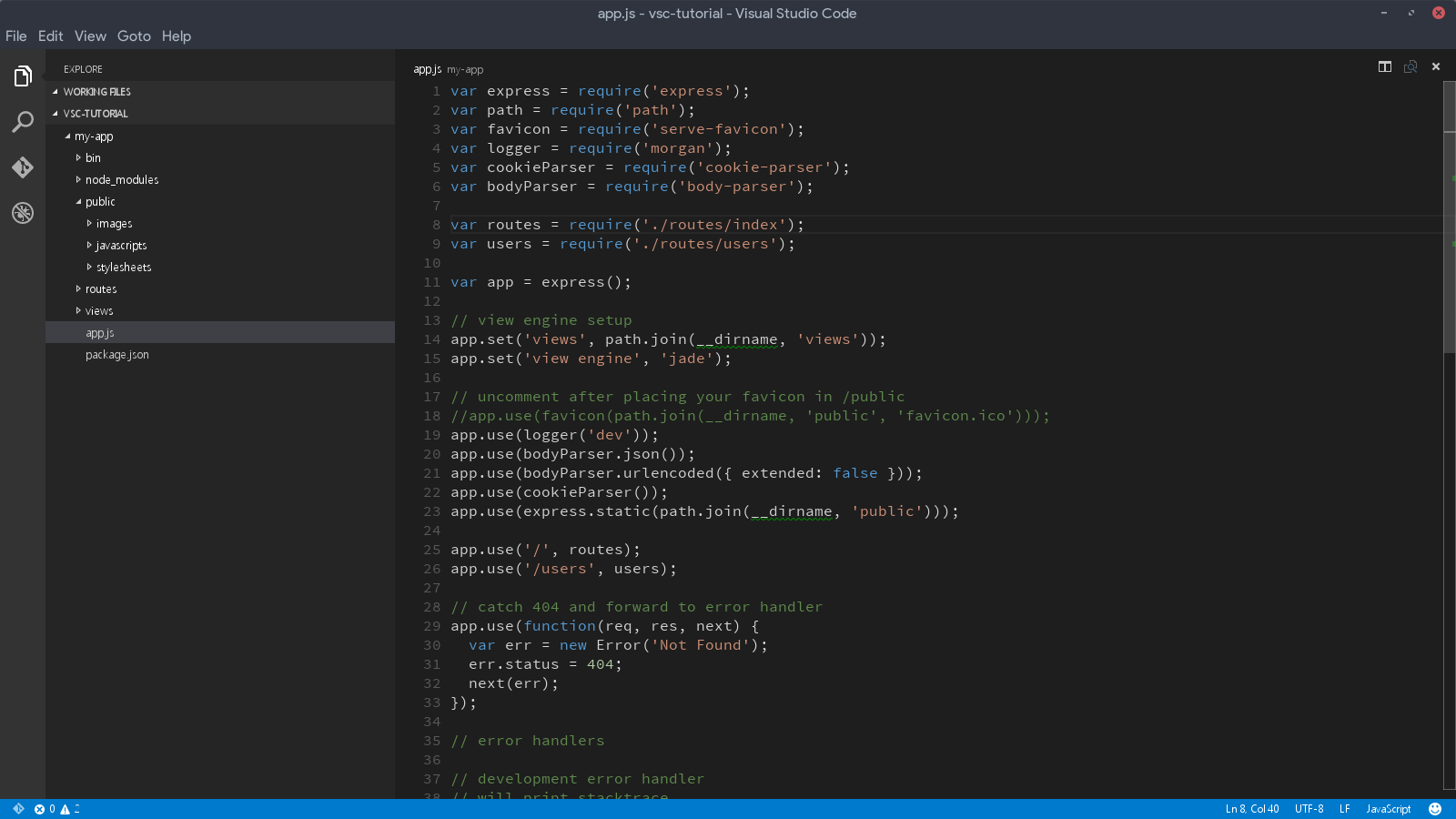Click 'jade' string on line 15
1456x819 pixels.
click(x=687, y=359)
